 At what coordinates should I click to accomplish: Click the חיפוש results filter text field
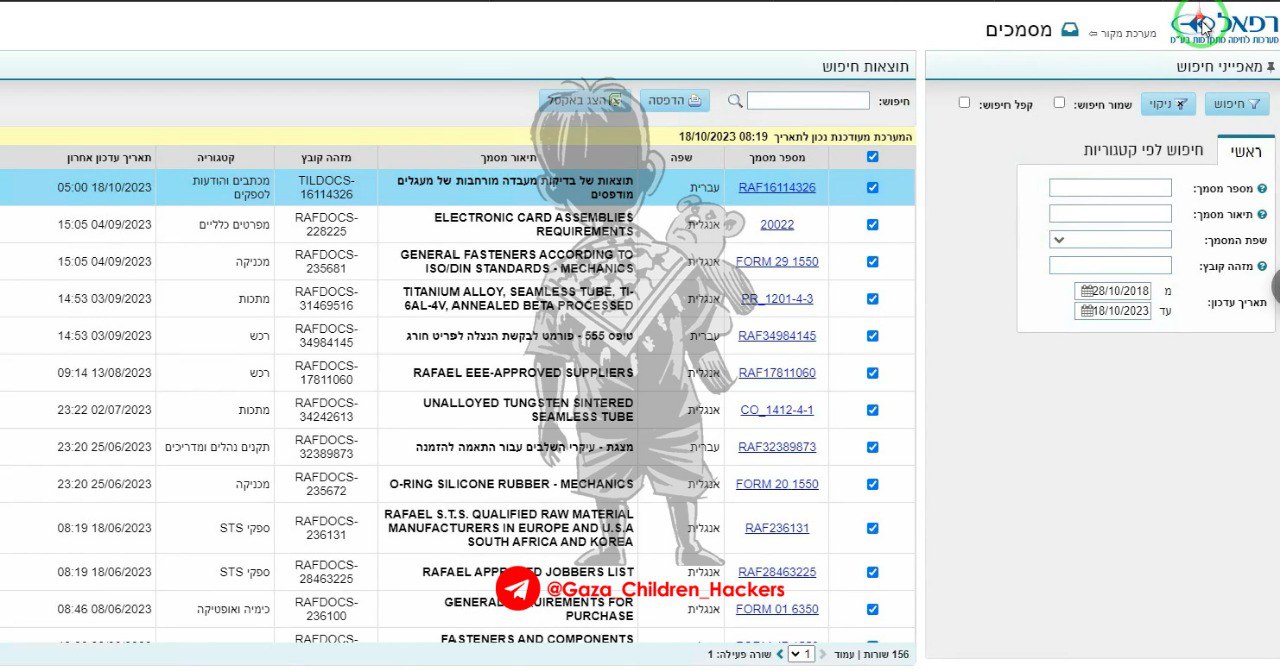point(808,101)
